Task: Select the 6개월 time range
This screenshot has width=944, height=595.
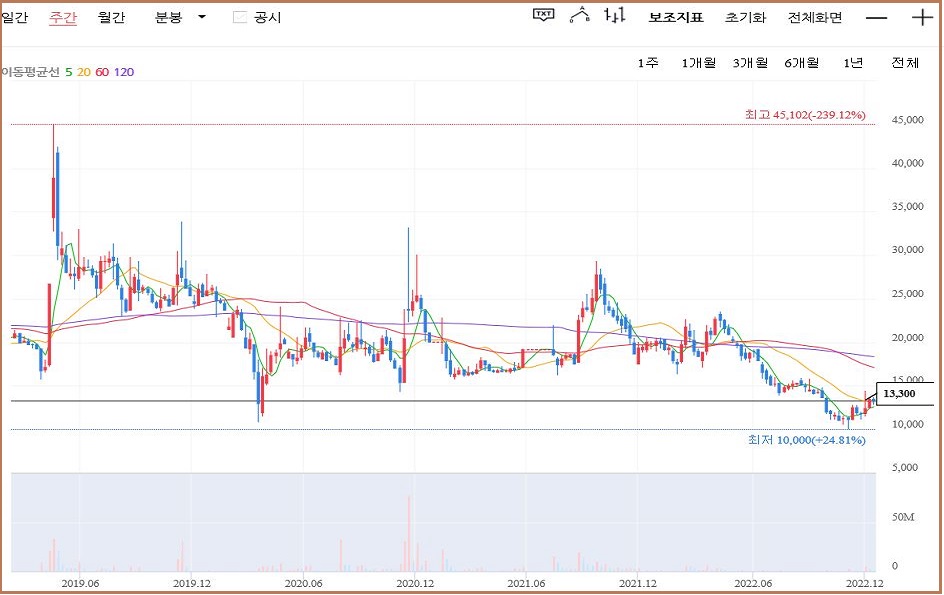Action: 801,63
